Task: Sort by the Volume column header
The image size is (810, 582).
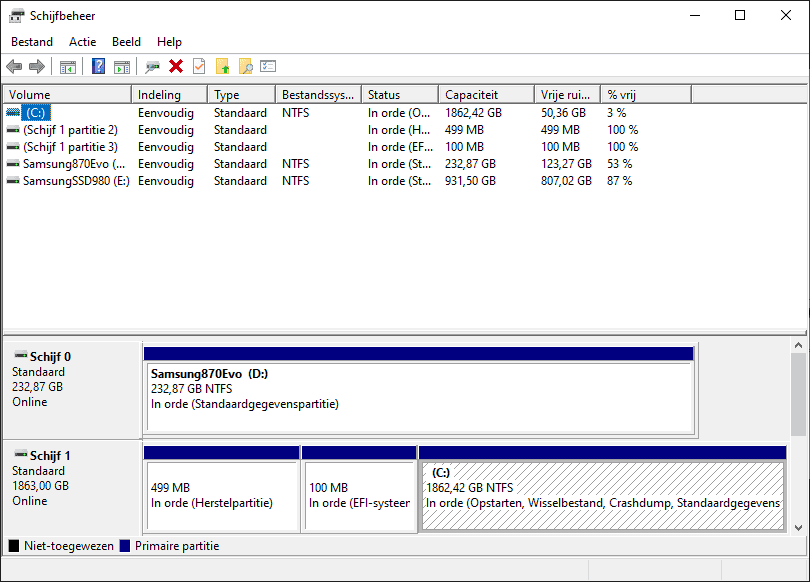Action: click(x=67, y=95)
